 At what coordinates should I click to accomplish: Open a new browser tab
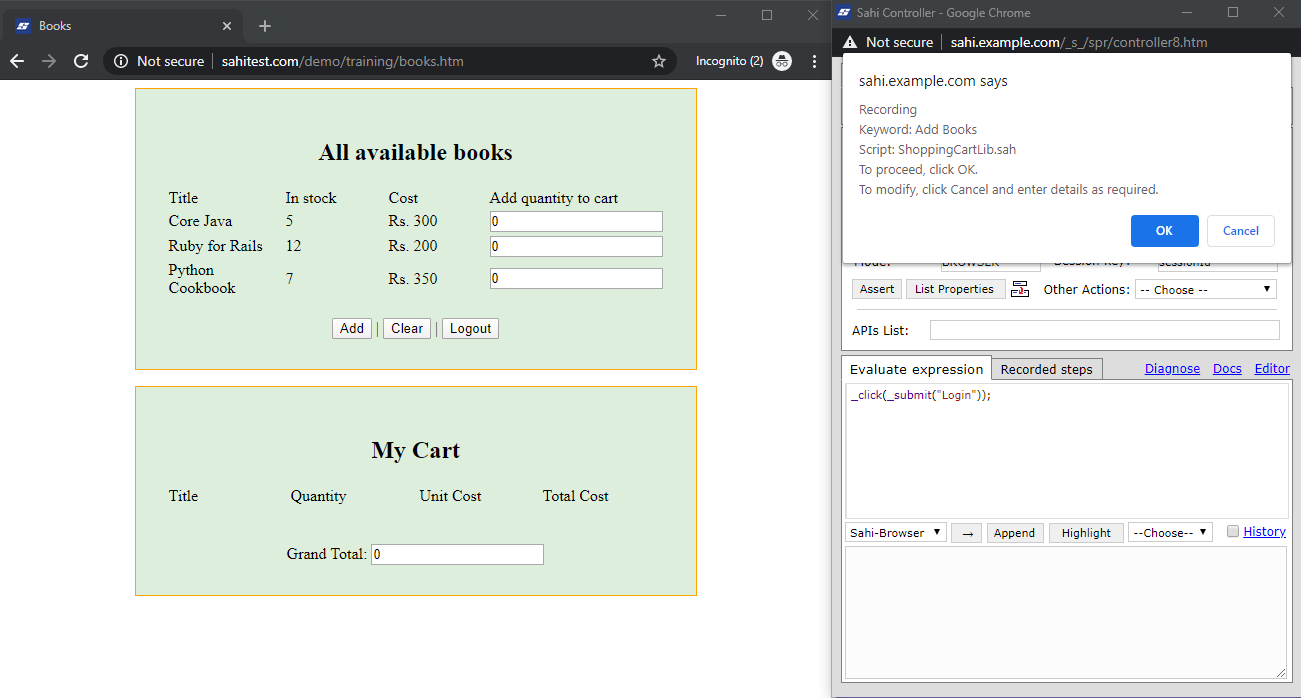(265, 26)
